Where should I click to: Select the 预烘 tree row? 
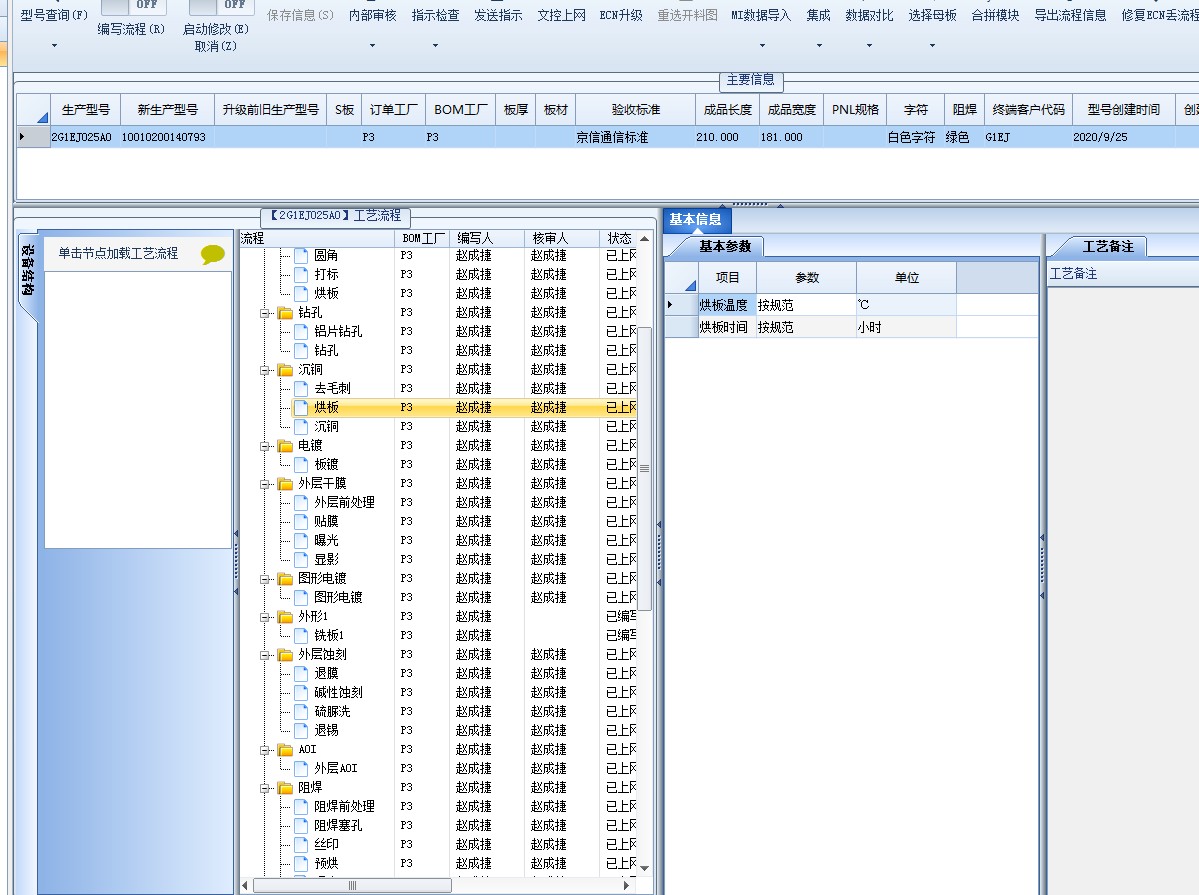[327, 864]
